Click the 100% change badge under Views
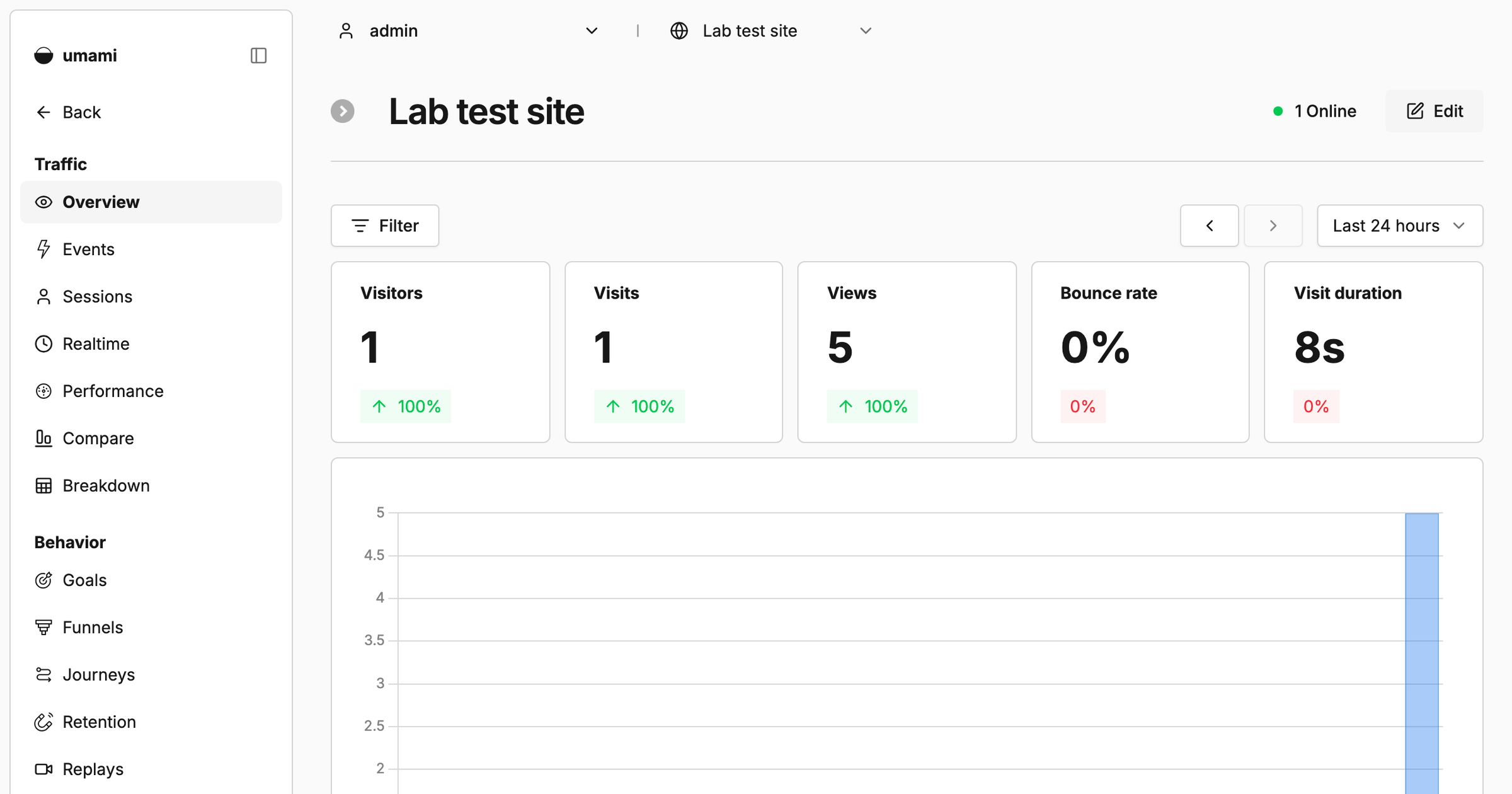Viewport: 1512px width, 794px height. [x=872, y=406]
